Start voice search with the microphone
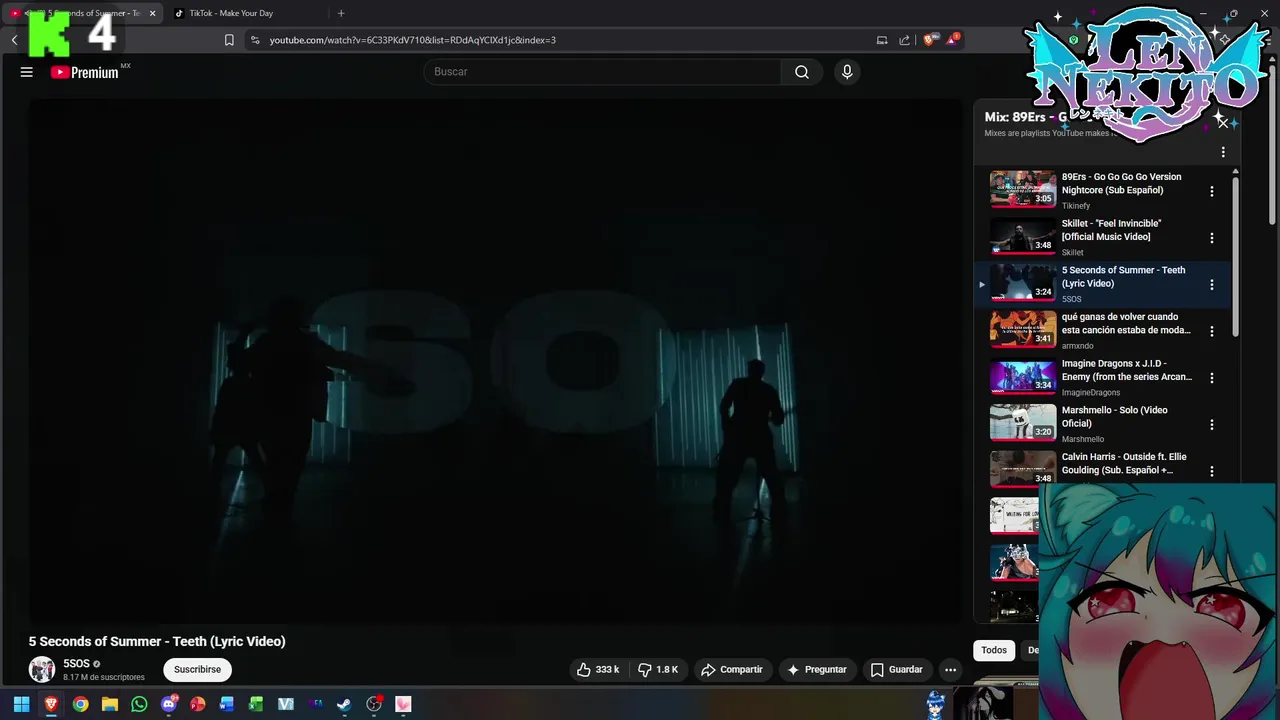 click(847, 72)
